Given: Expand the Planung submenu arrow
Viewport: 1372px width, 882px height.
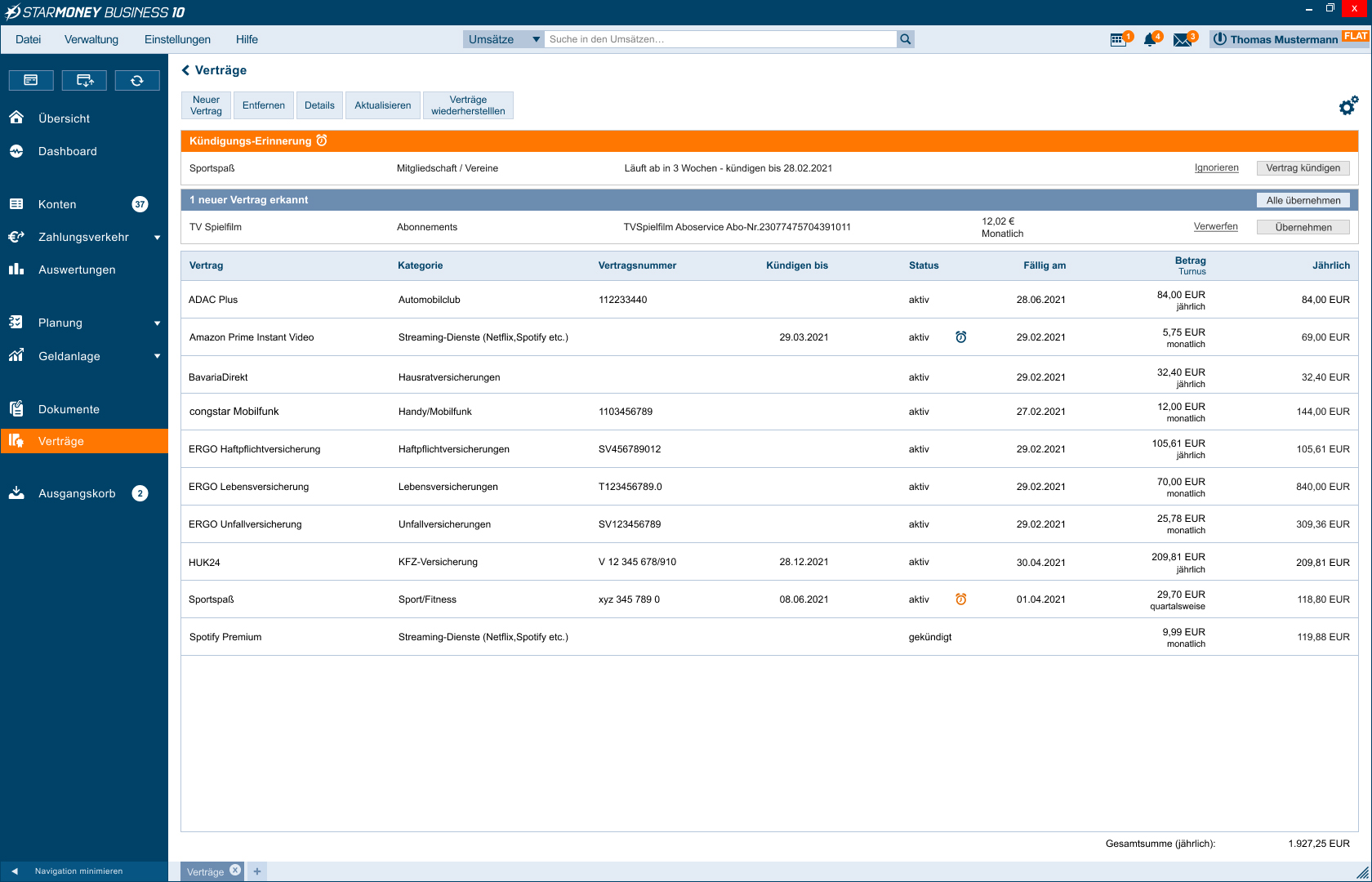Looking at the screenshot, I should click(158, 323).
